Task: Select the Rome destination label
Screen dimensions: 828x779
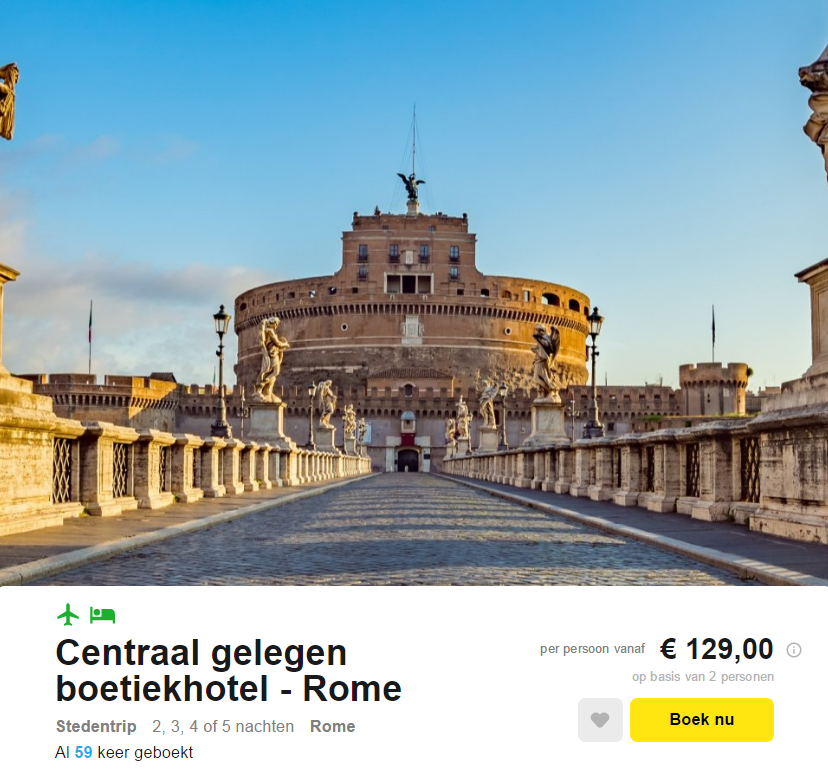Action: 333,726
